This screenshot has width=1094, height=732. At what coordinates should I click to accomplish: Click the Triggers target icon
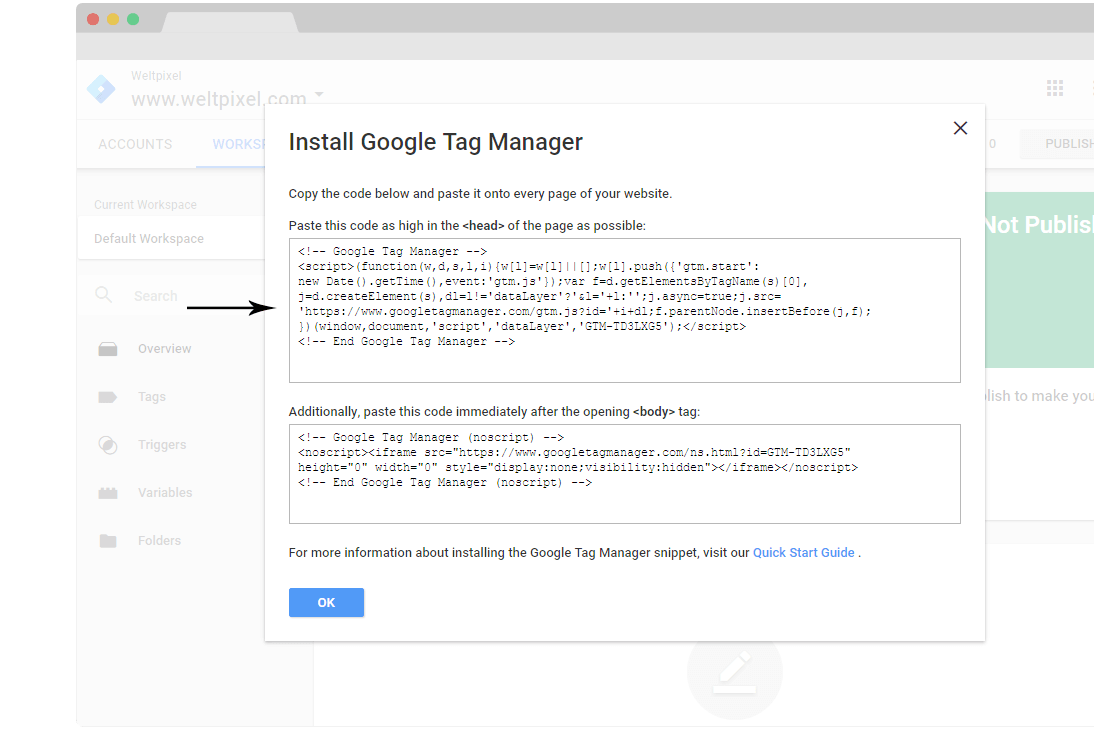point(108,444)
